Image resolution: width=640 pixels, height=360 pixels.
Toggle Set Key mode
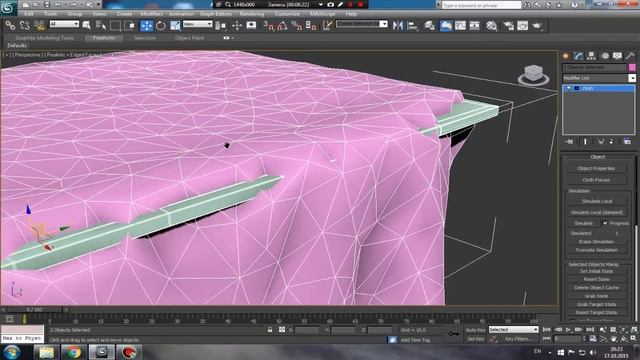click(476, 339)
